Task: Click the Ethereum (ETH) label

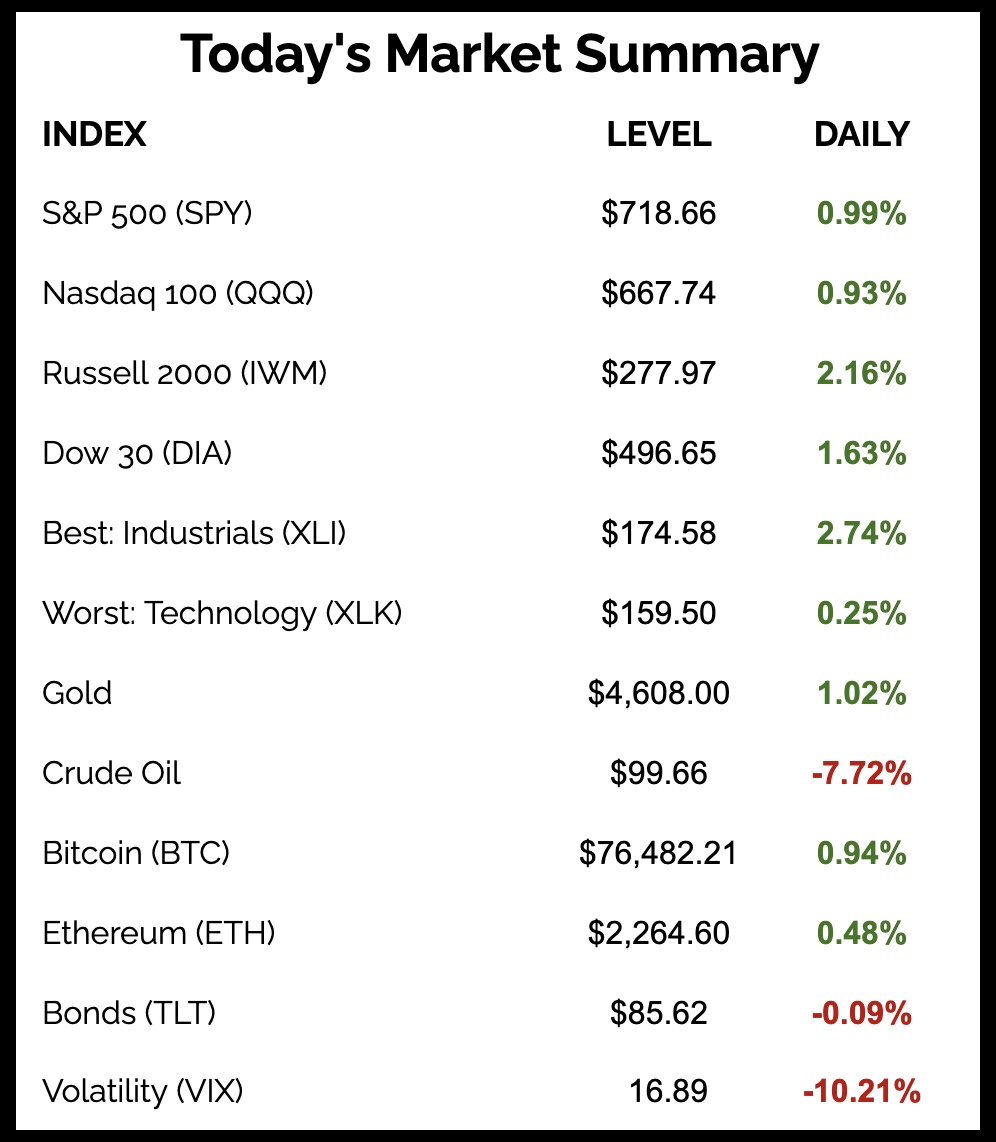Action: point(159,933)
